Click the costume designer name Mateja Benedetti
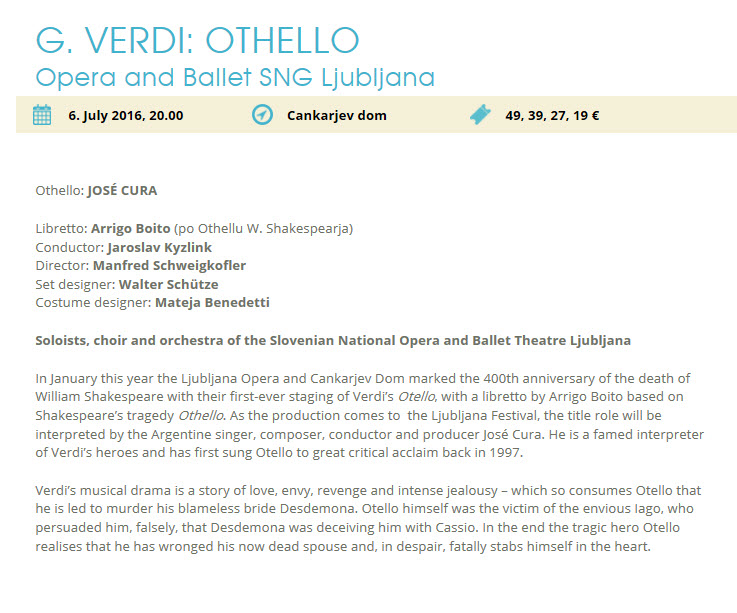 212,302
